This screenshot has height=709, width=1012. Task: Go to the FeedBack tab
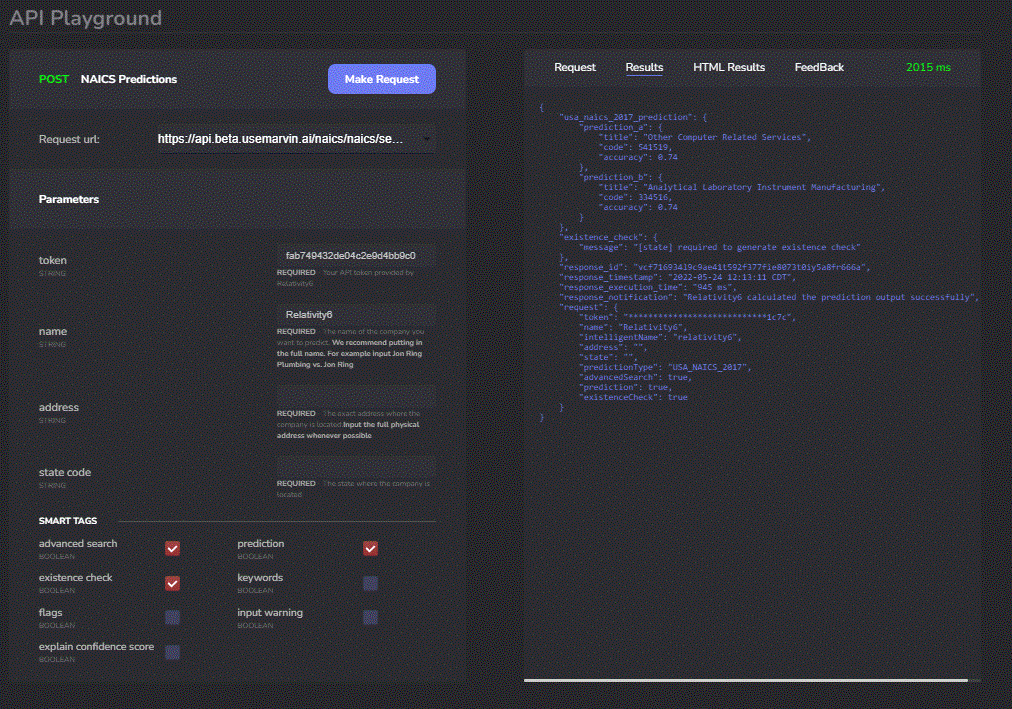pyautogui.click(x=819, y=67)
